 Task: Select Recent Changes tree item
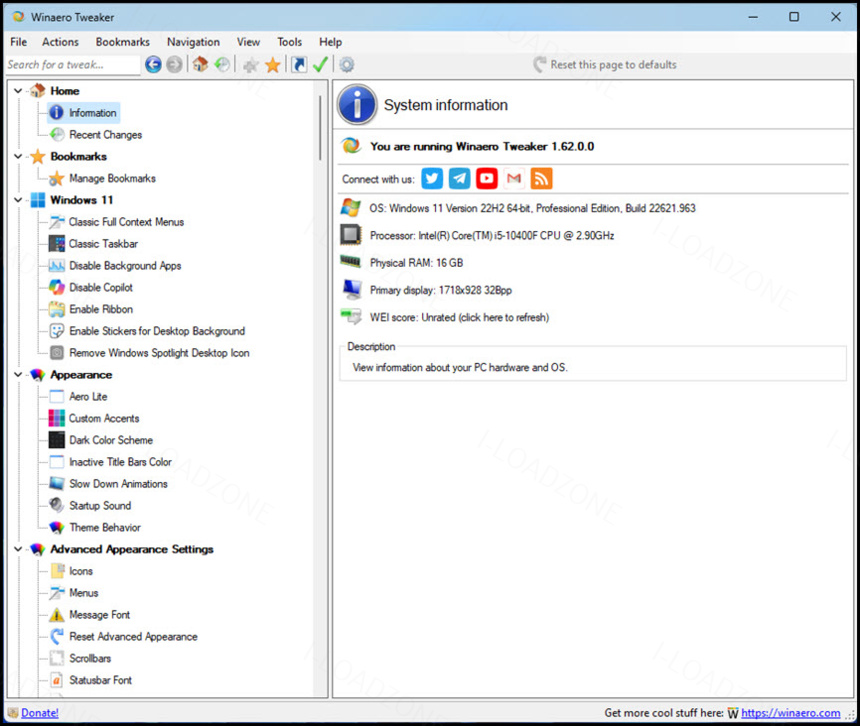coord(105,135)
